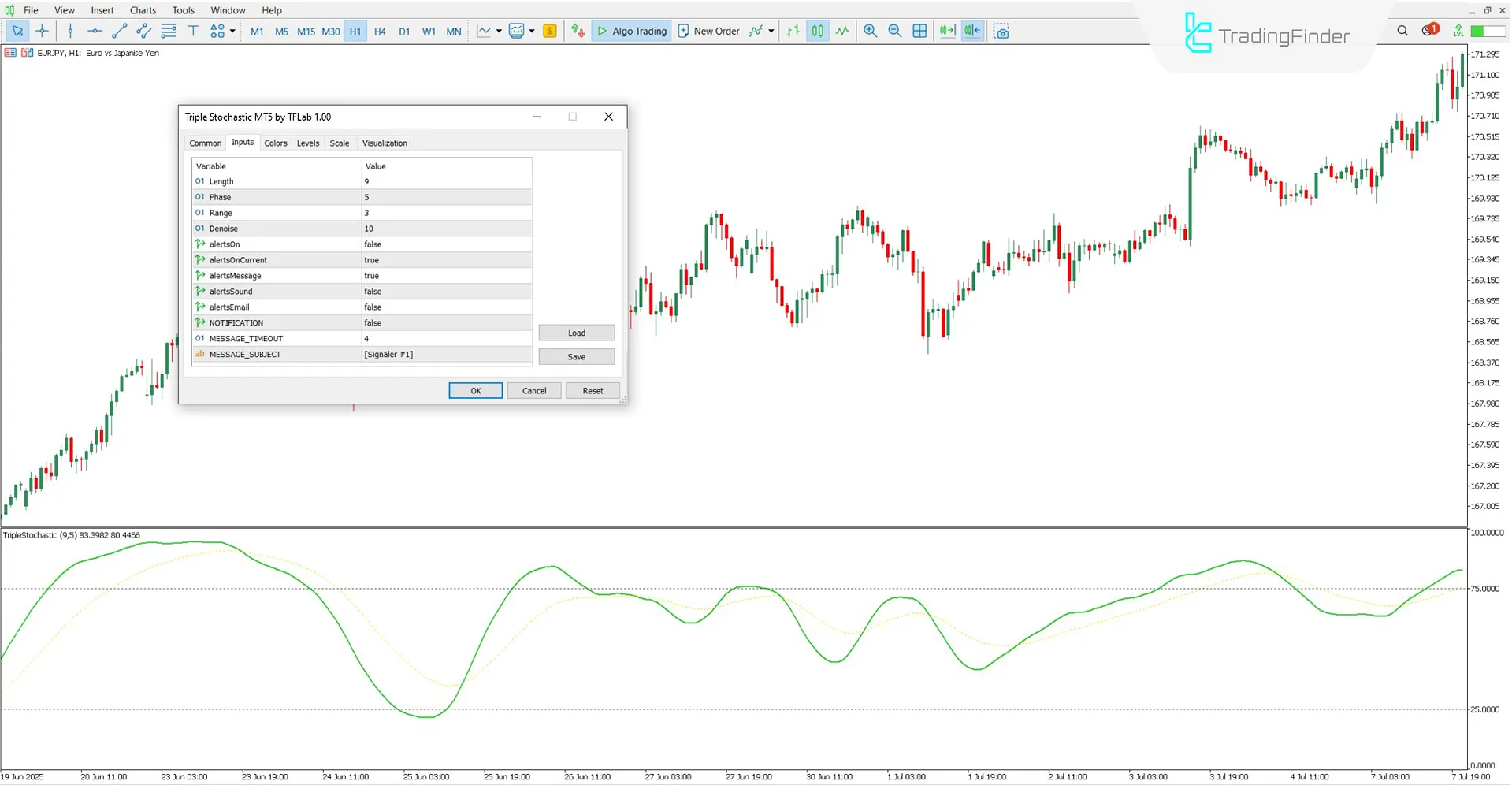Click the Load button to import settings
Screen dimensions: 1512x785
[x=576, y=332]
